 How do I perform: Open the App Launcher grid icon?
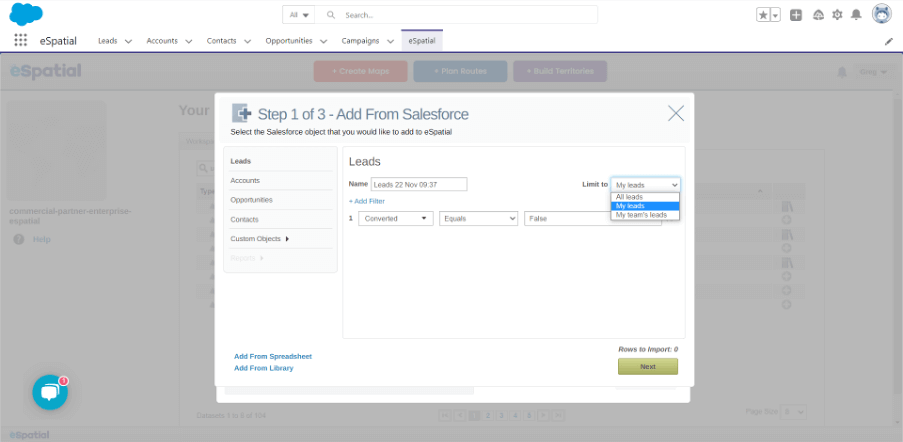click(20, 40)
